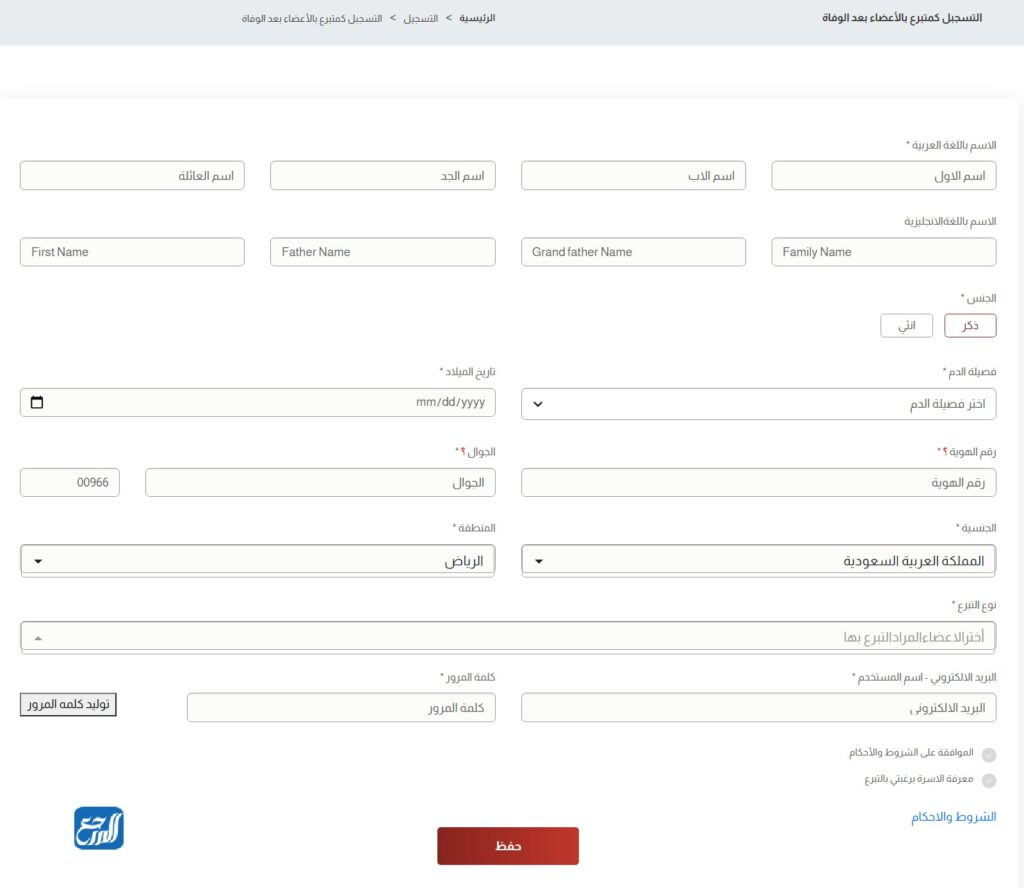
Task: Click the nationality dropdown chevron
Action: coord(538,560)
